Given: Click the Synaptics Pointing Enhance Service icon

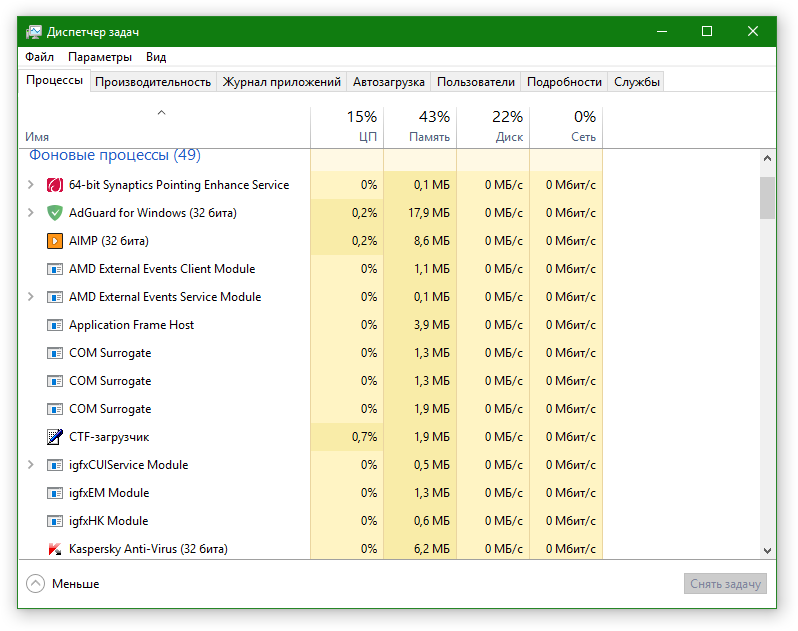Looking at the screenshot, I should [54, 185].
